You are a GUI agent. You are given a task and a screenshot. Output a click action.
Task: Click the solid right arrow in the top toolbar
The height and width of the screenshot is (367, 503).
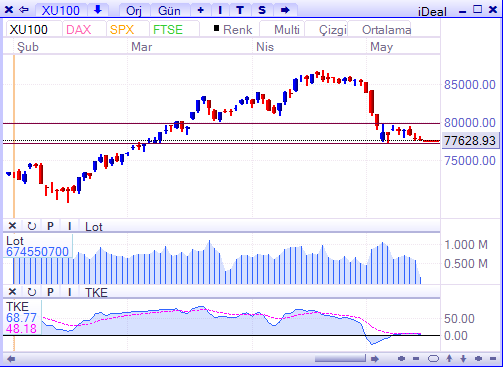pos(285,10)
